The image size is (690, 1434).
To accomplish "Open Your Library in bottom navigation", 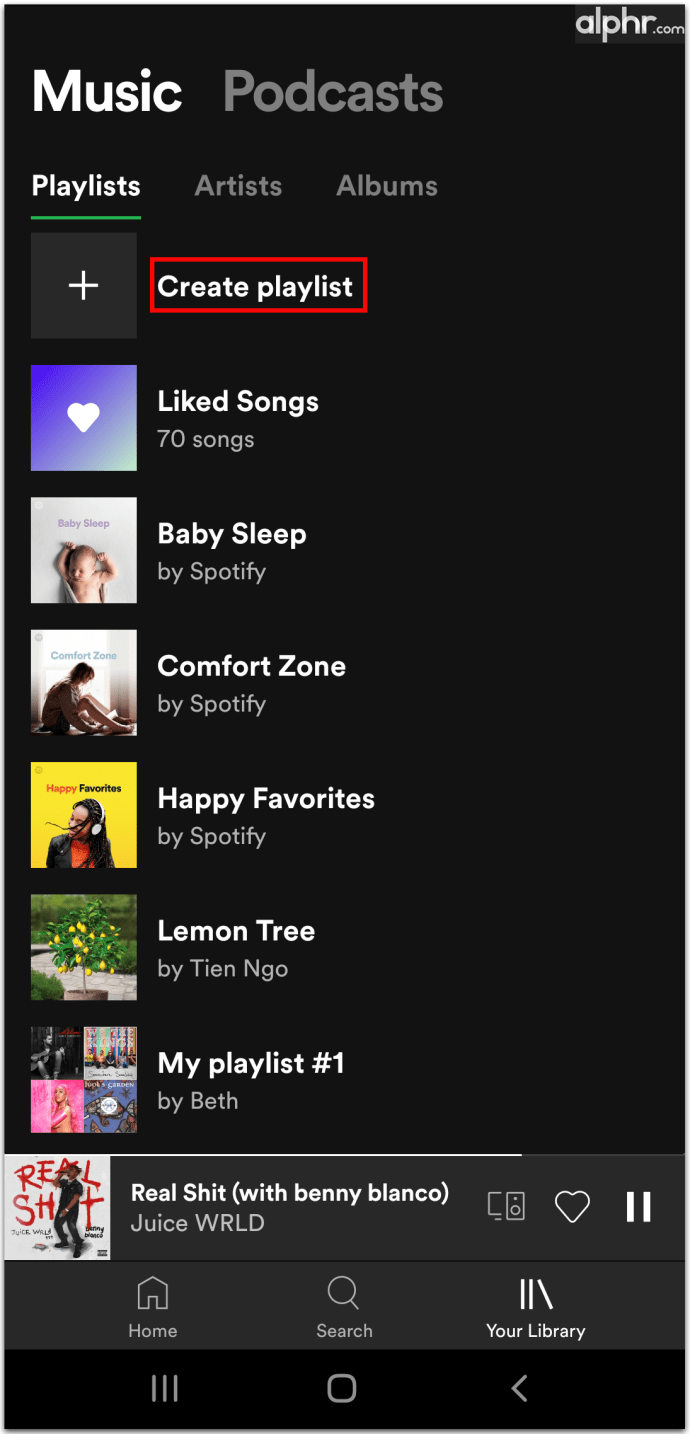I will [536, 1307].
